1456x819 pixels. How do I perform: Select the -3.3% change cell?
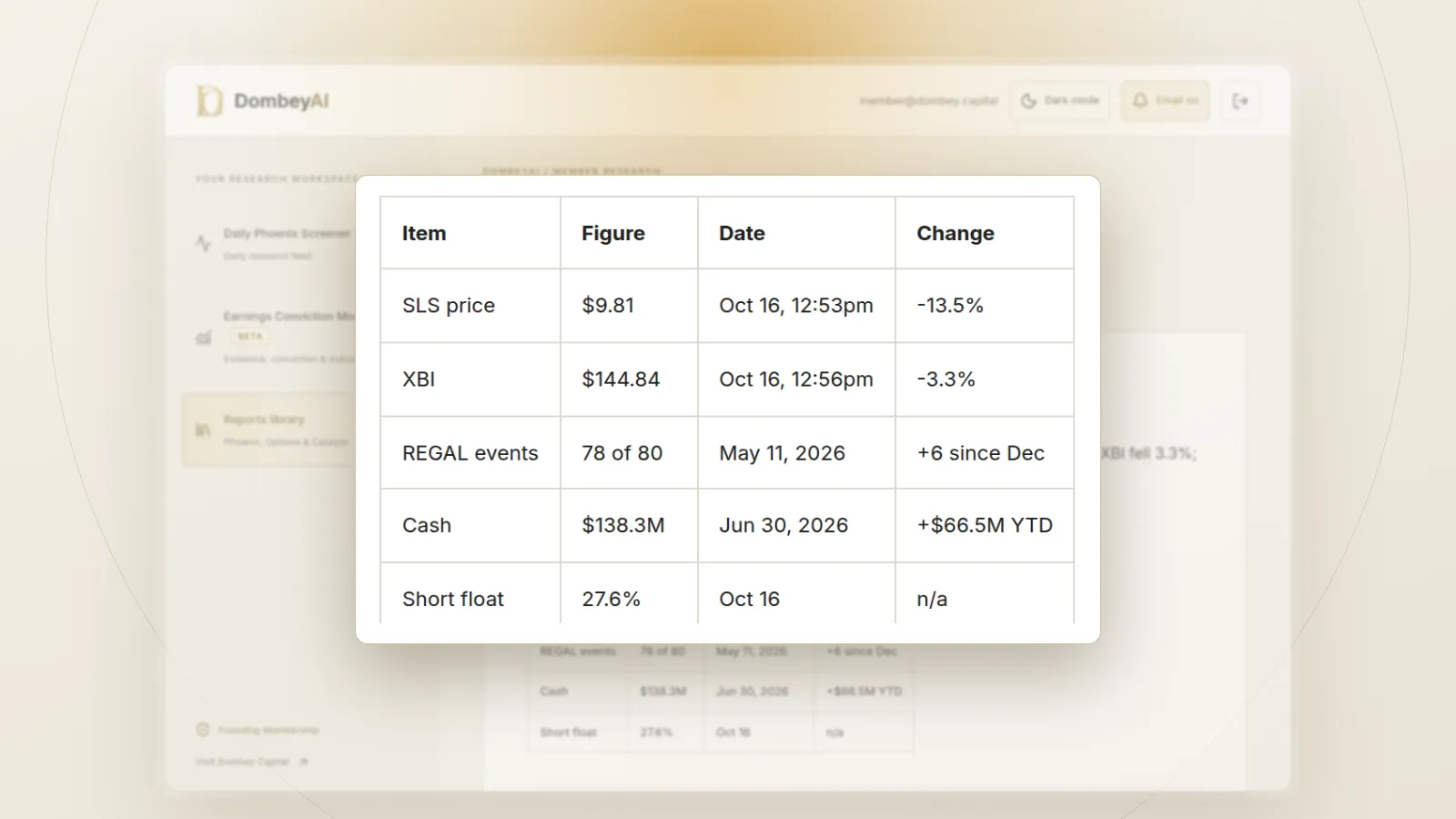pos(985,379)
